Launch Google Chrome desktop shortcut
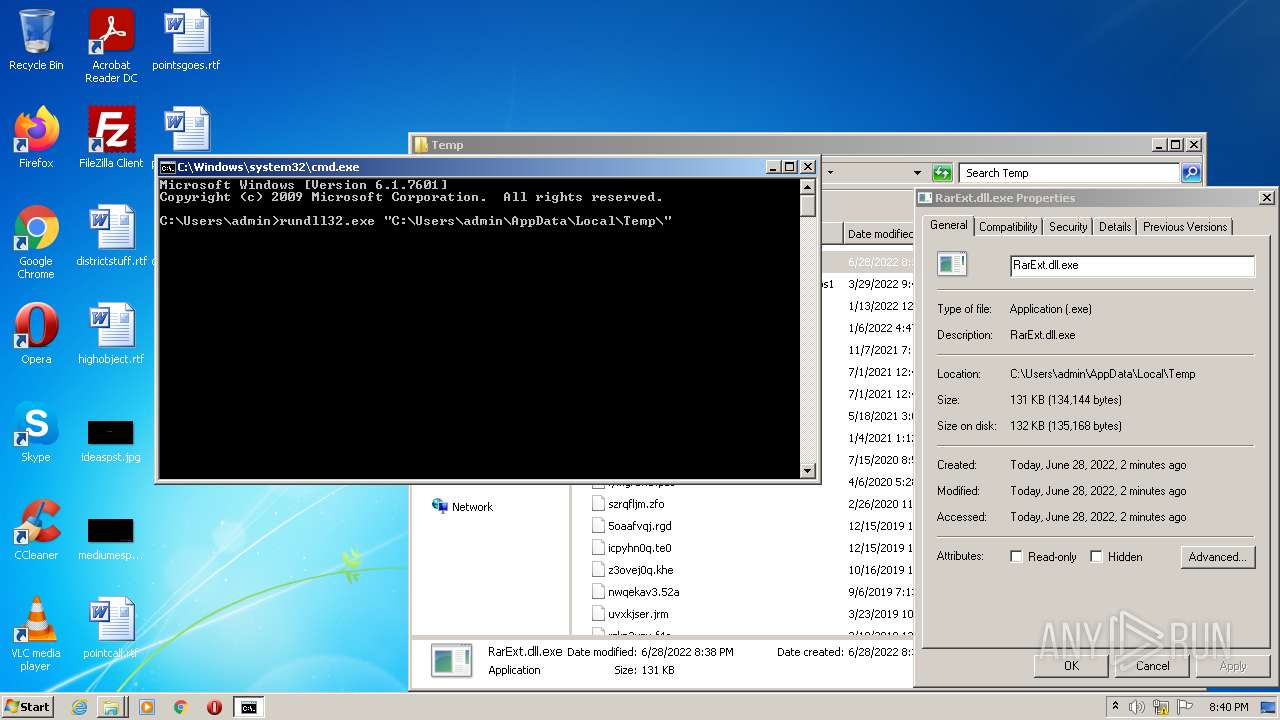The height and width of the screenshot is (720, 1280). [36, 242]
